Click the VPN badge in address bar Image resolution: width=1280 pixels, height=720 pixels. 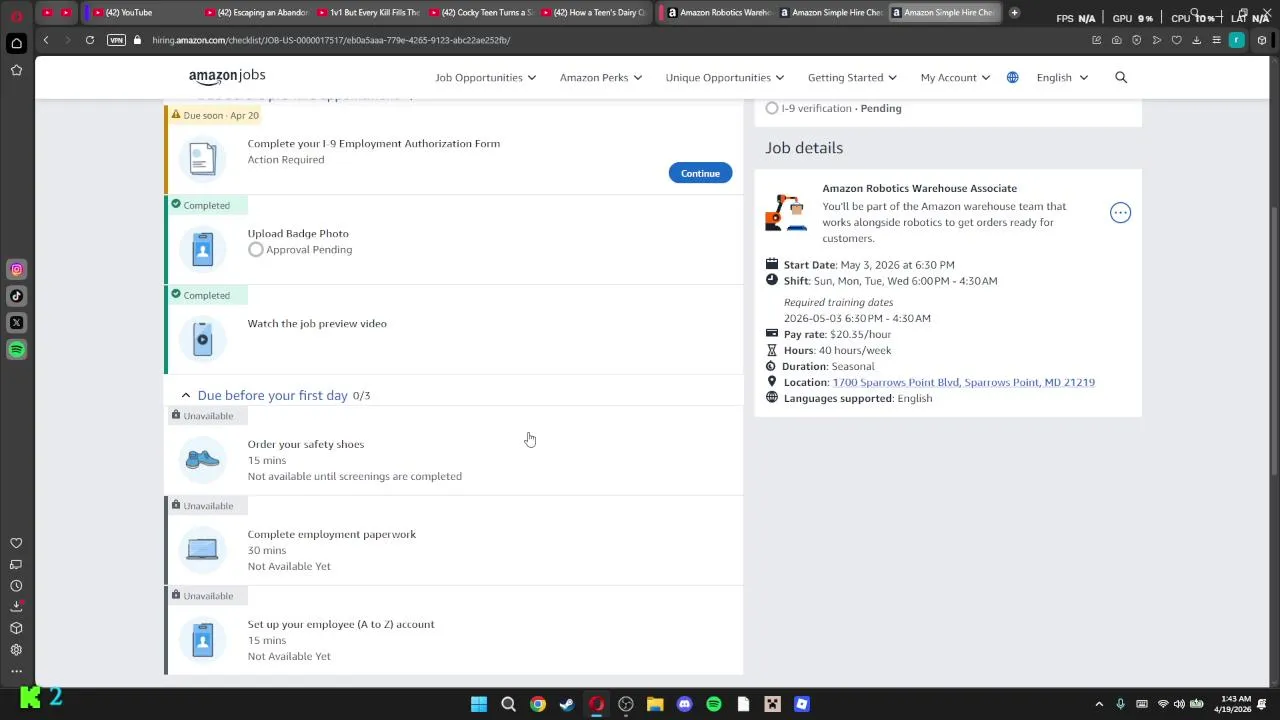116,40
